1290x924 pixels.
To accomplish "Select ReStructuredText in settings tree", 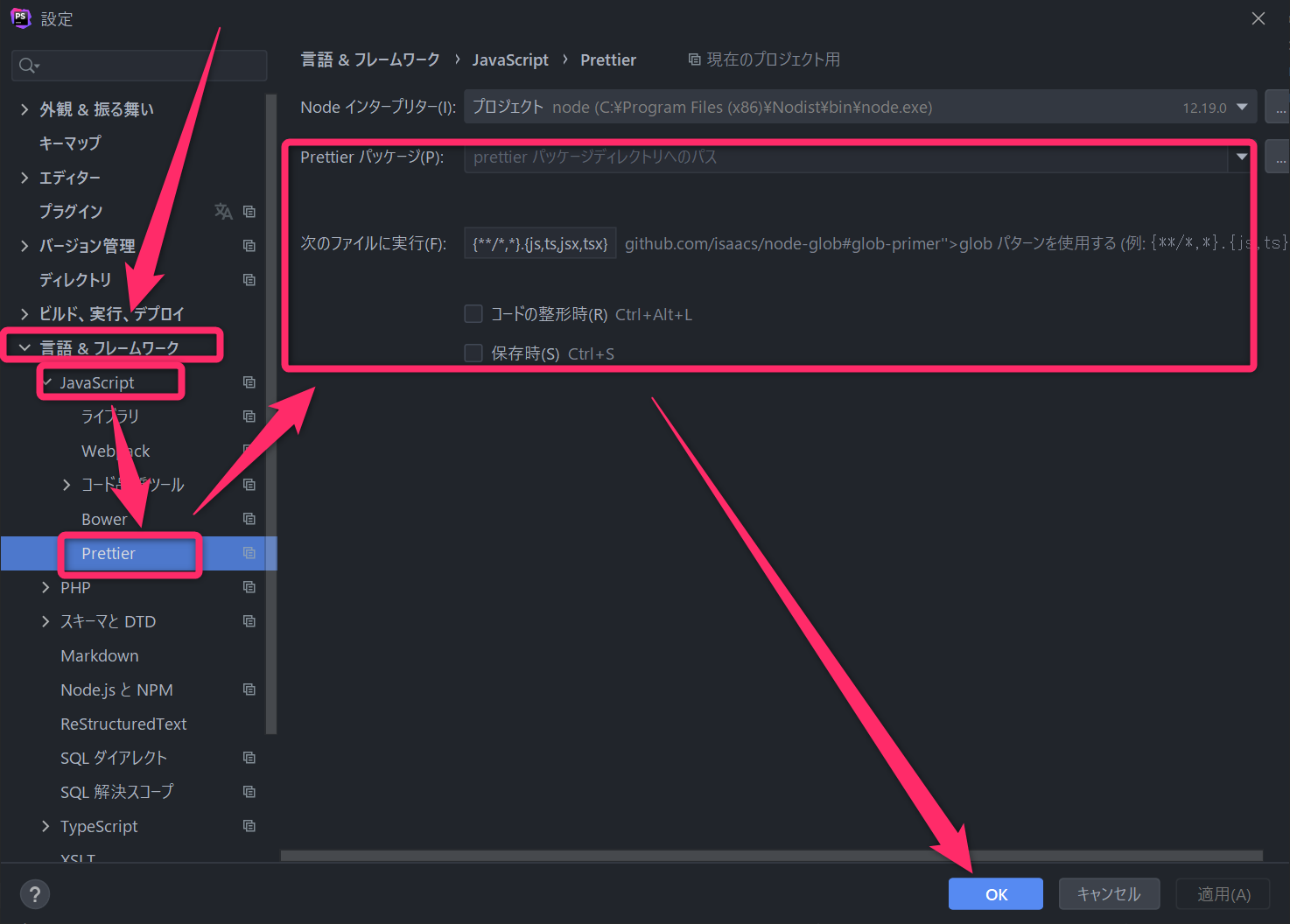I will [x=123, y=724].
